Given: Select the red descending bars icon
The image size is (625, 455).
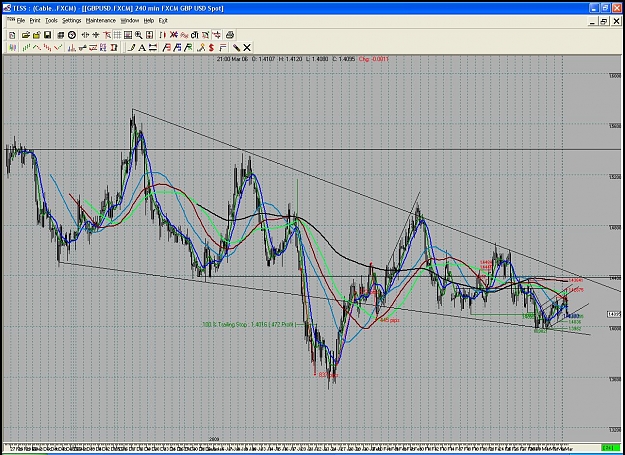Looking at the screenshot, I should [x=47, y=48].
